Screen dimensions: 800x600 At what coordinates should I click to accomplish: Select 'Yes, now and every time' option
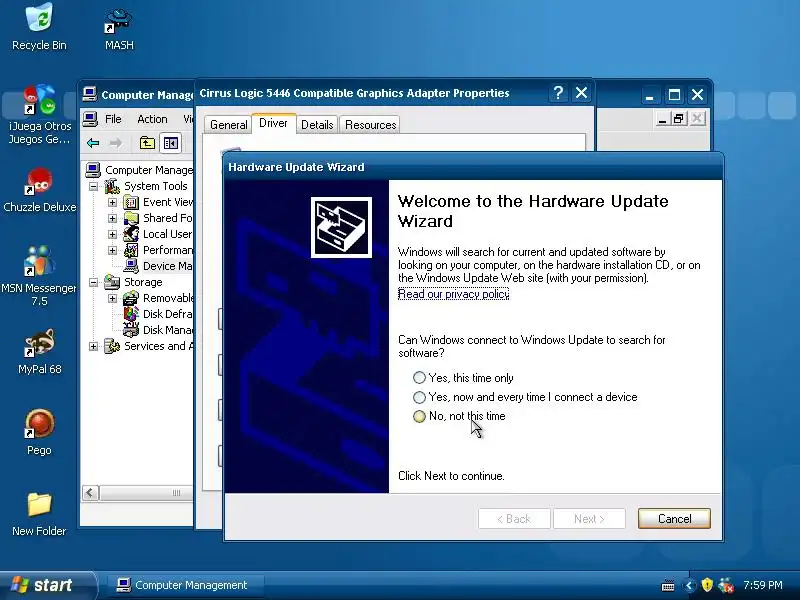click(x=525, y=397)
